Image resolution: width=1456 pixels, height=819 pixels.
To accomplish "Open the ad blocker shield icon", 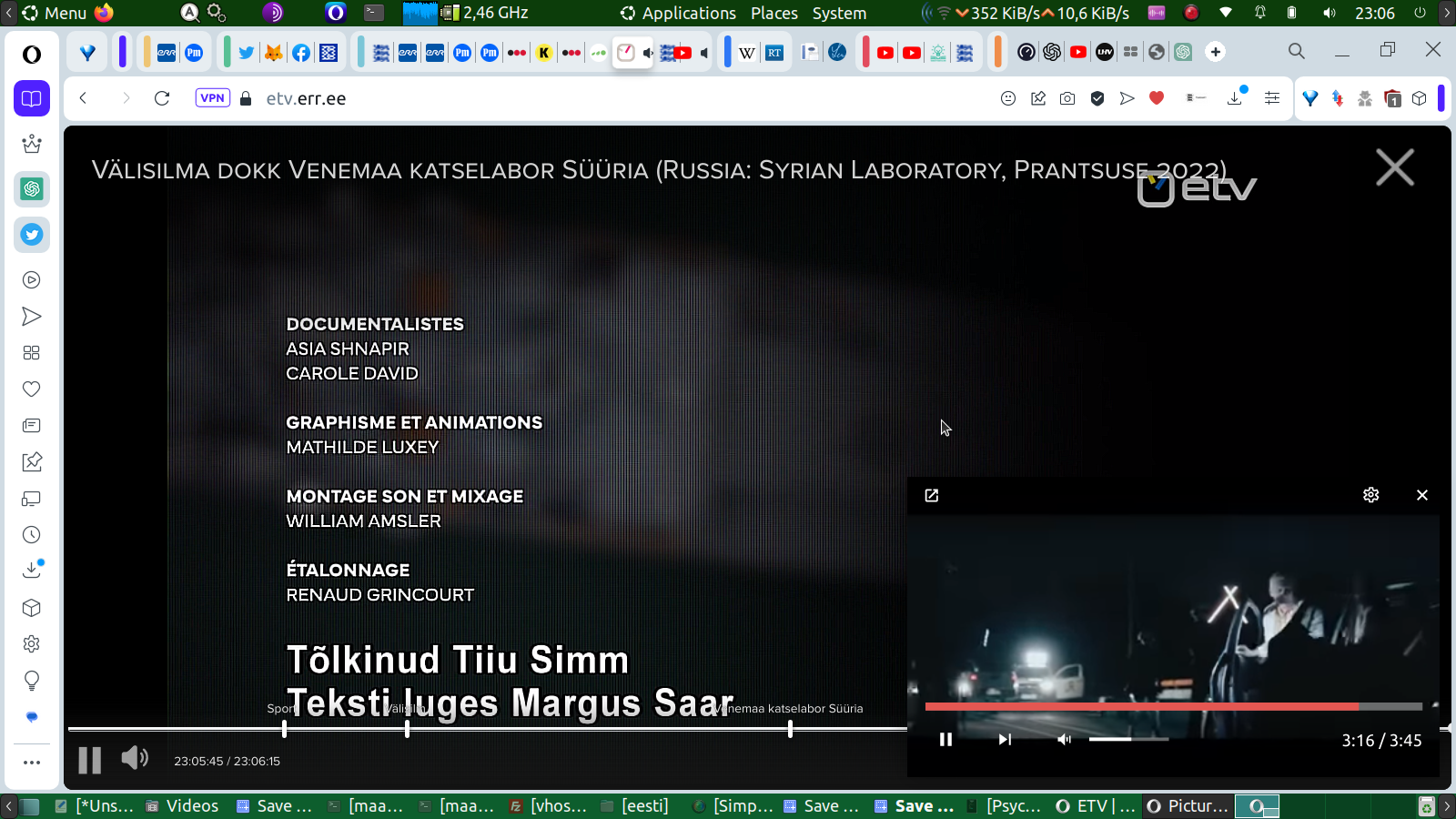I will (1097, 98).
